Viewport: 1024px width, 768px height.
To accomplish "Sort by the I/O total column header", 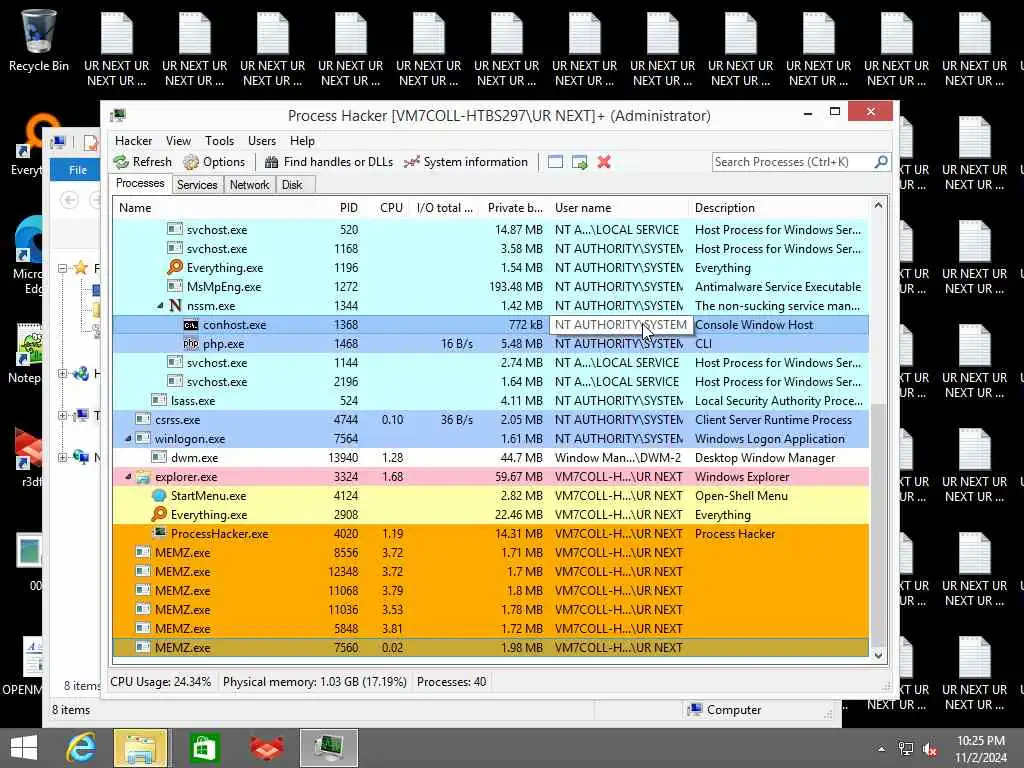I will click(444, 208).
